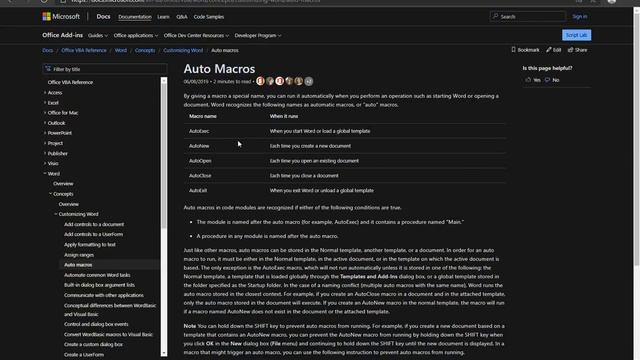The image size is (640, 360).
Task: Click the Sign in link
Action: [x=580, y=16]
